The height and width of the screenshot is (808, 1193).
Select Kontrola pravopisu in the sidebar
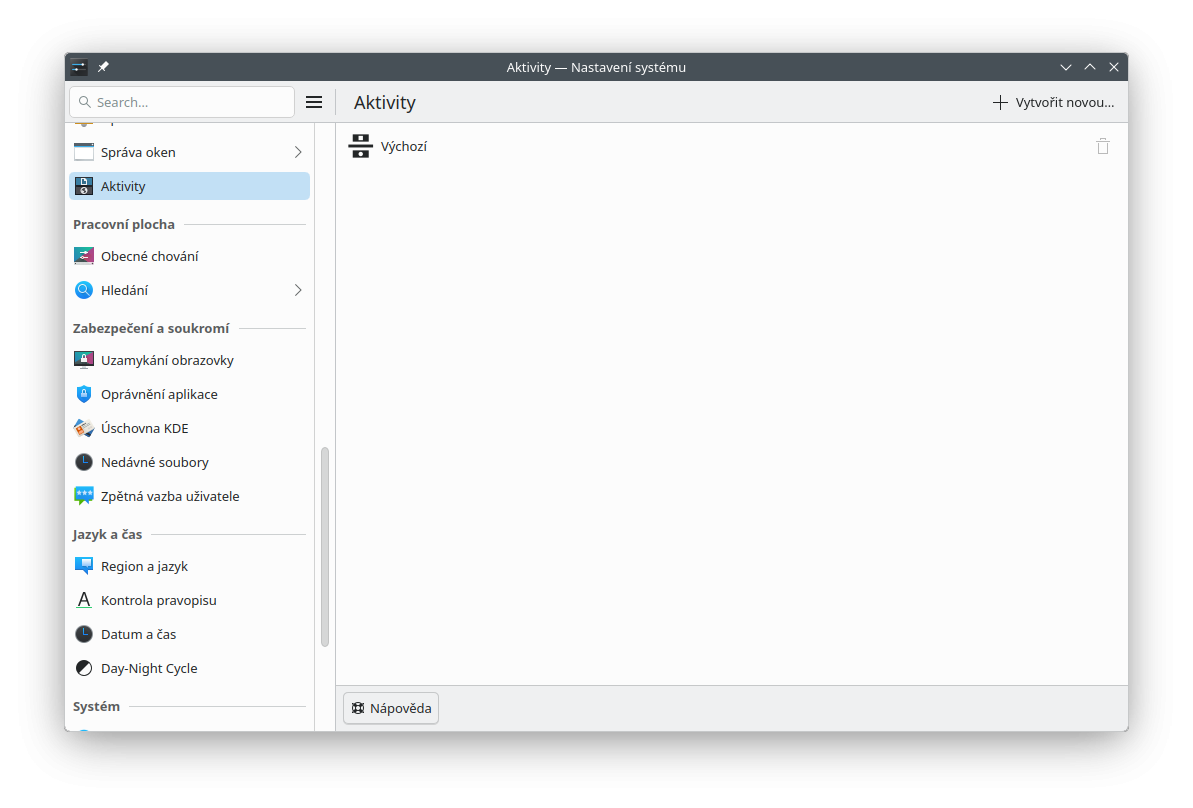pos(158,600)
